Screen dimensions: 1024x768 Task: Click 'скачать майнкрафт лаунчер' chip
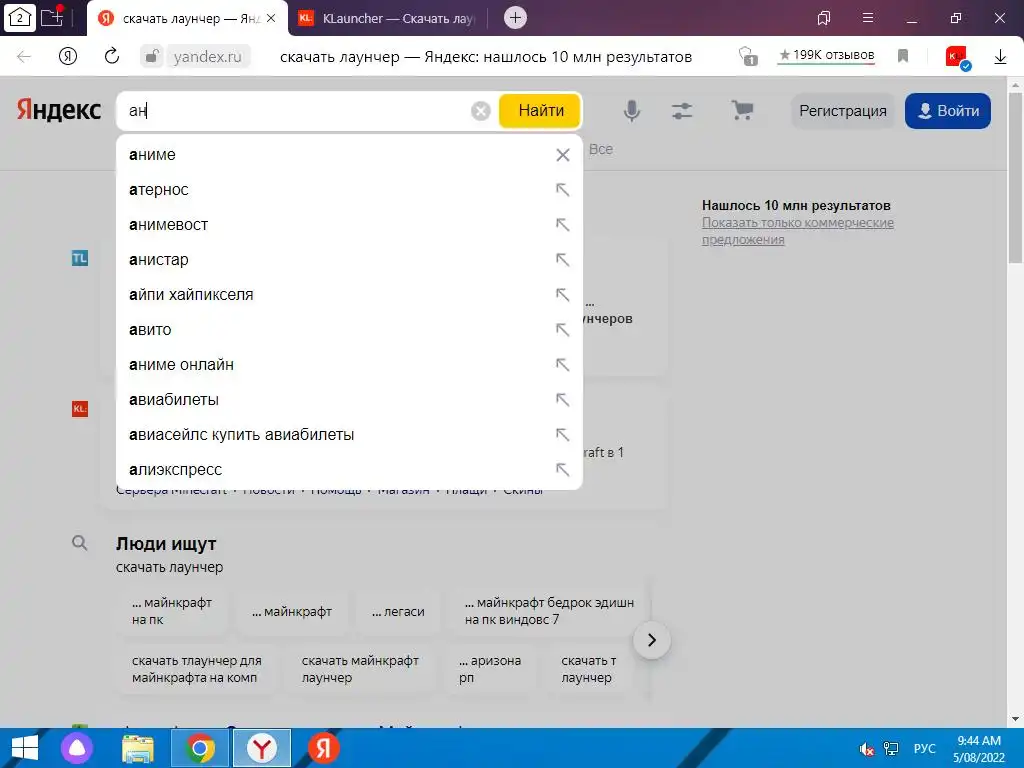pyautogui.click(x=360, y=669)
